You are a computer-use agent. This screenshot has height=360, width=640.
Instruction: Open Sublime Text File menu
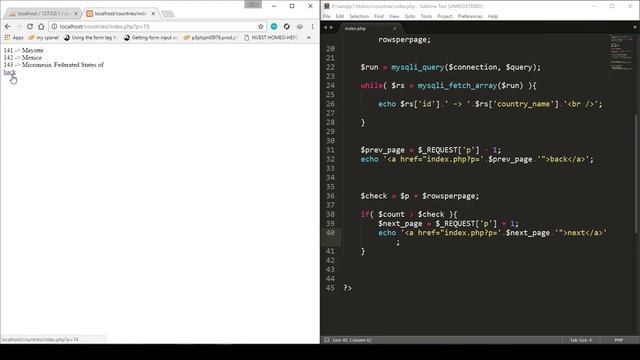tap(327, 16)
